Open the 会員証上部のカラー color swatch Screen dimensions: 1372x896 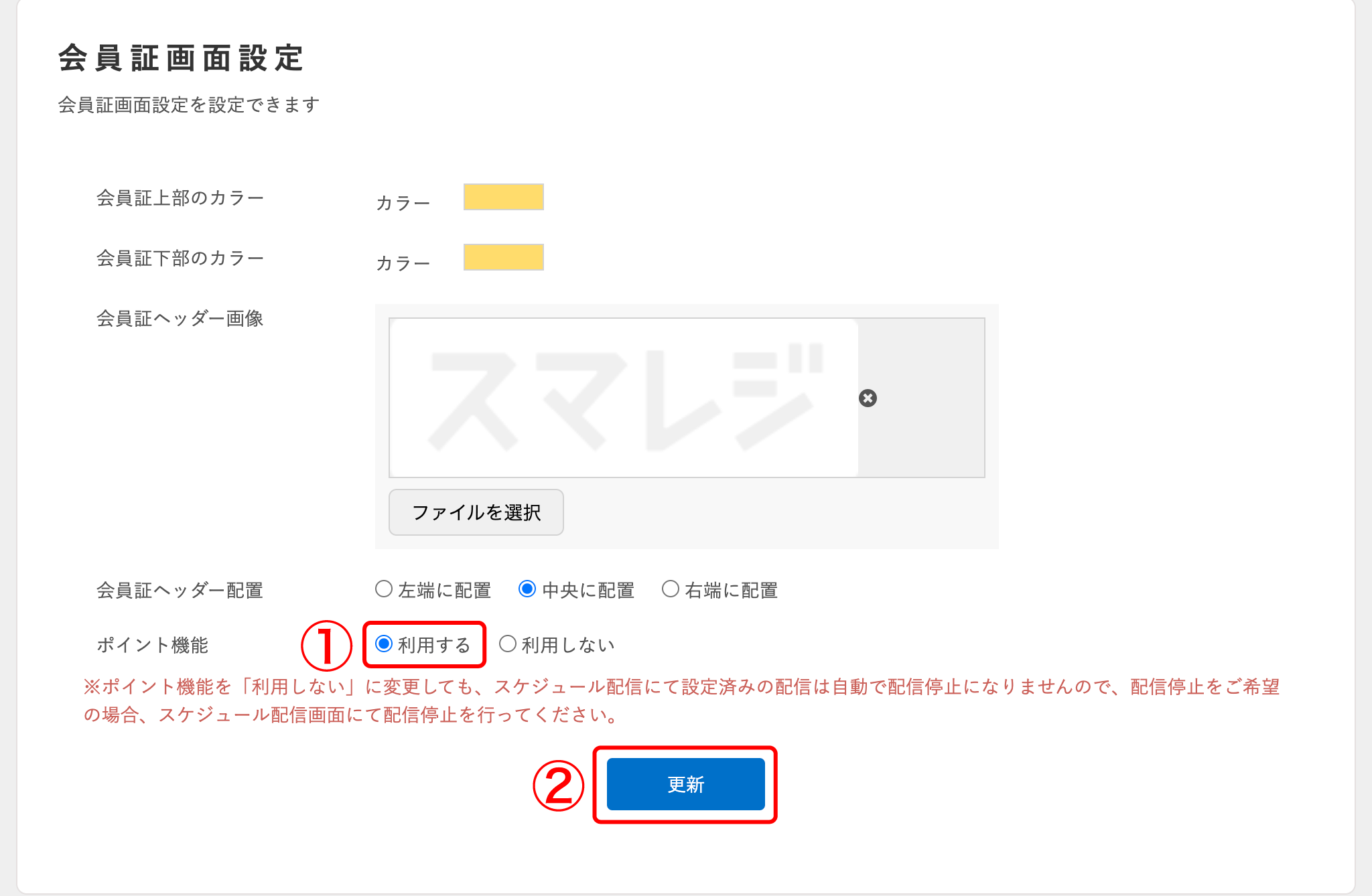pos(503,197)
